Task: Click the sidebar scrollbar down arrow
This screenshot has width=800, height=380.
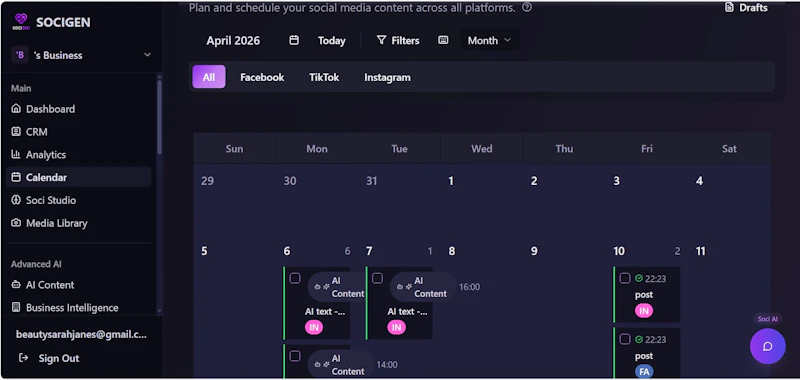Action: (159, 311)
